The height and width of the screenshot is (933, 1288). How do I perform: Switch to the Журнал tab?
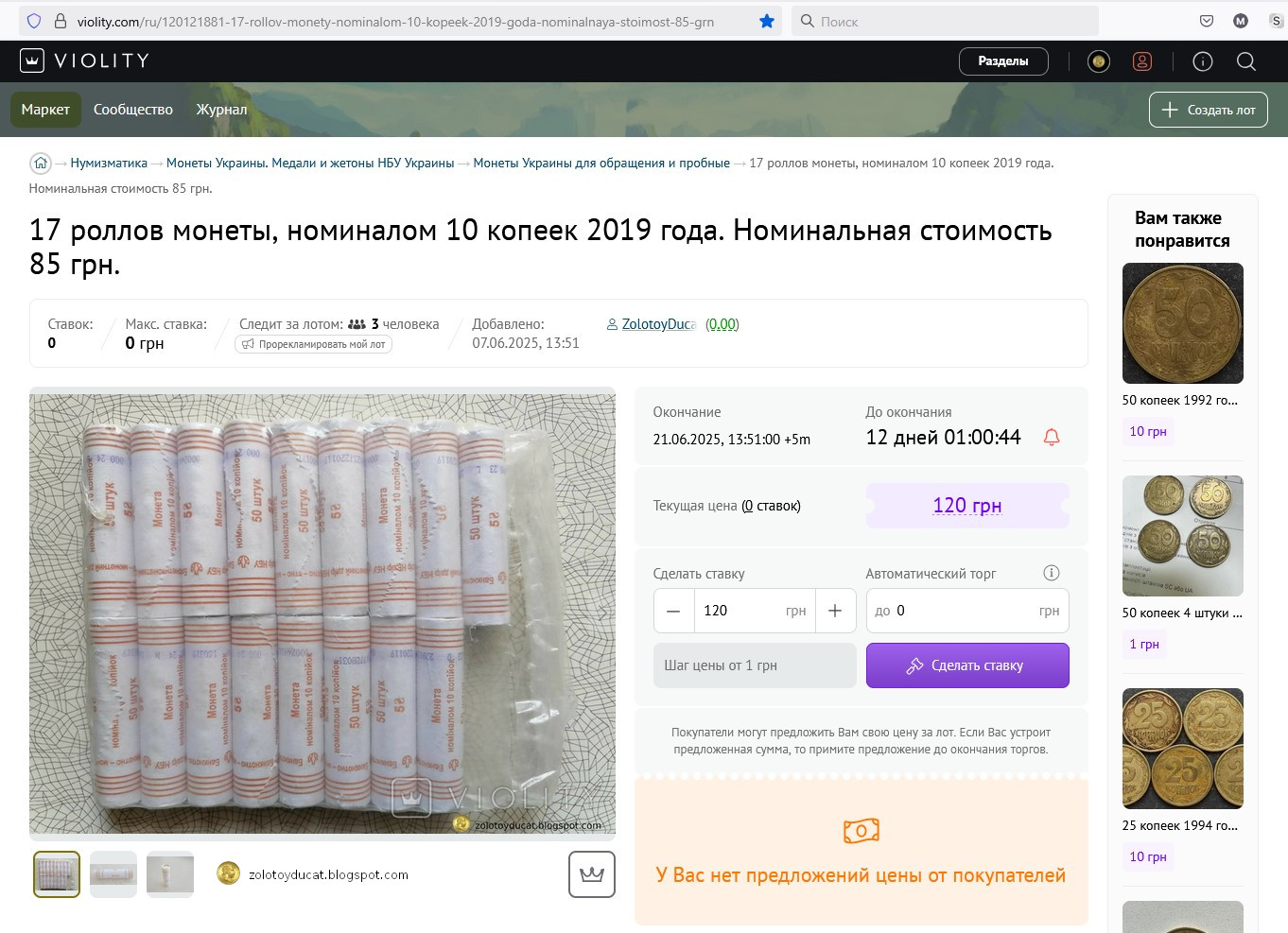[221, 110]
